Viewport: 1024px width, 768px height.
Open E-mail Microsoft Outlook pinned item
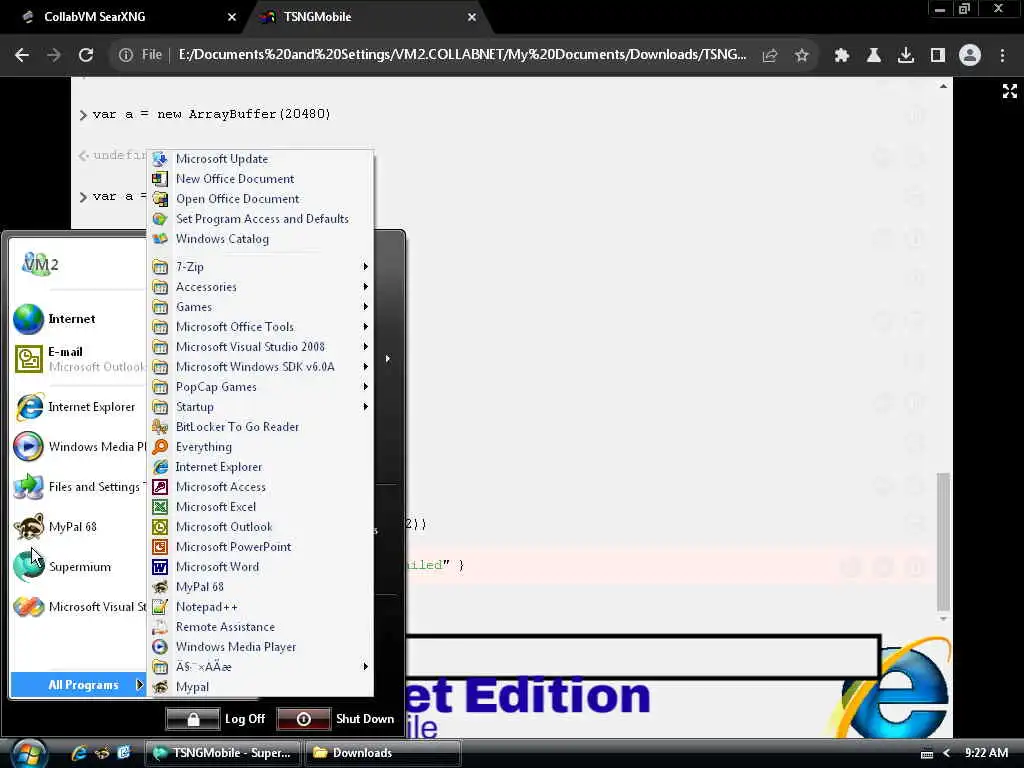(x=78, y=359)
